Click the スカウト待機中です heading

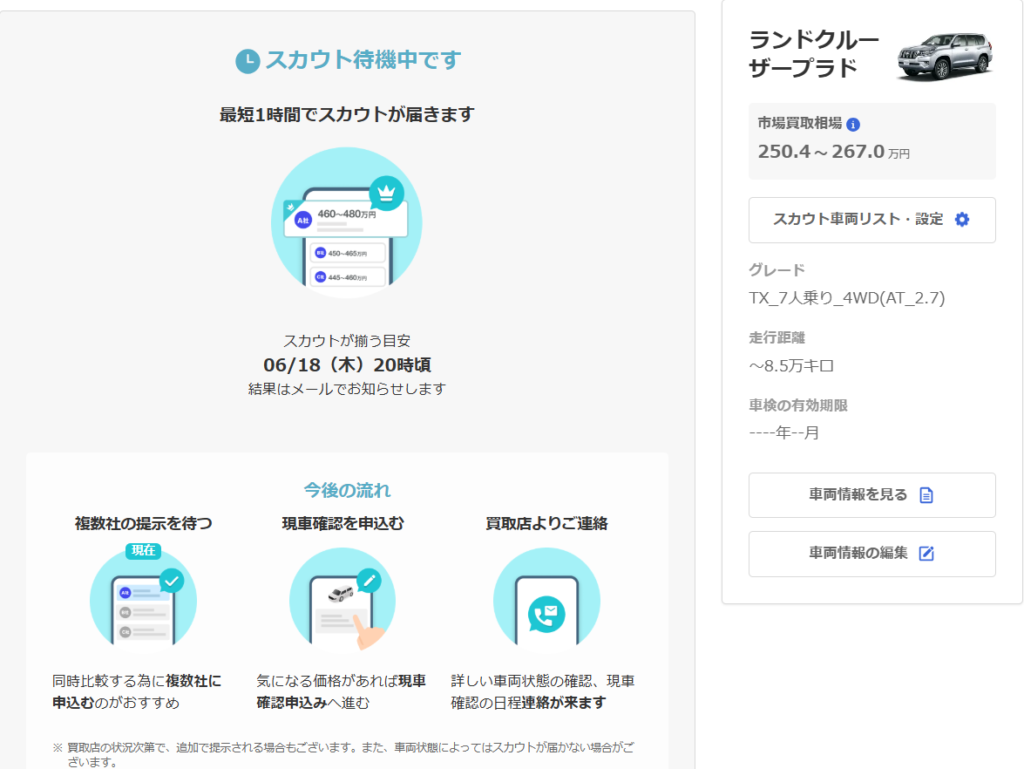pos(362,60)
